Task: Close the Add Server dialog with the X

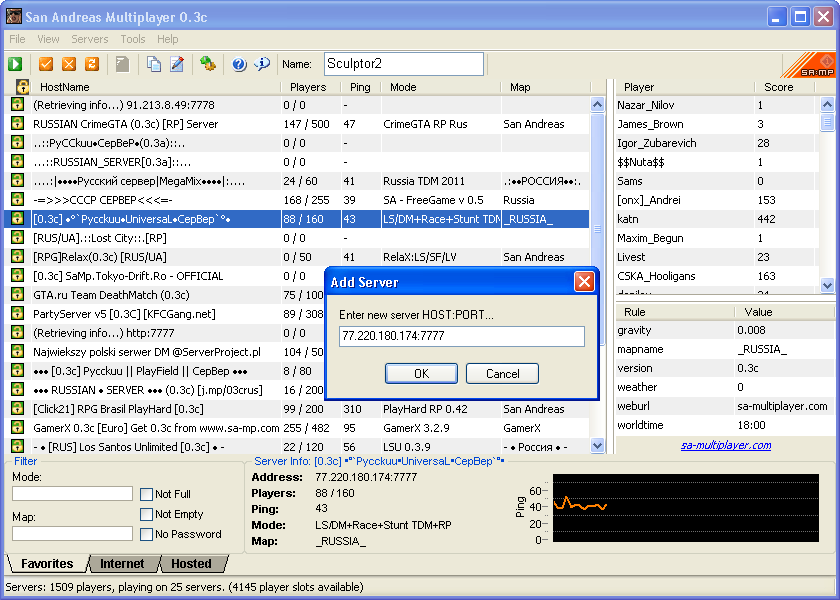Action: [x=584, y=282]
